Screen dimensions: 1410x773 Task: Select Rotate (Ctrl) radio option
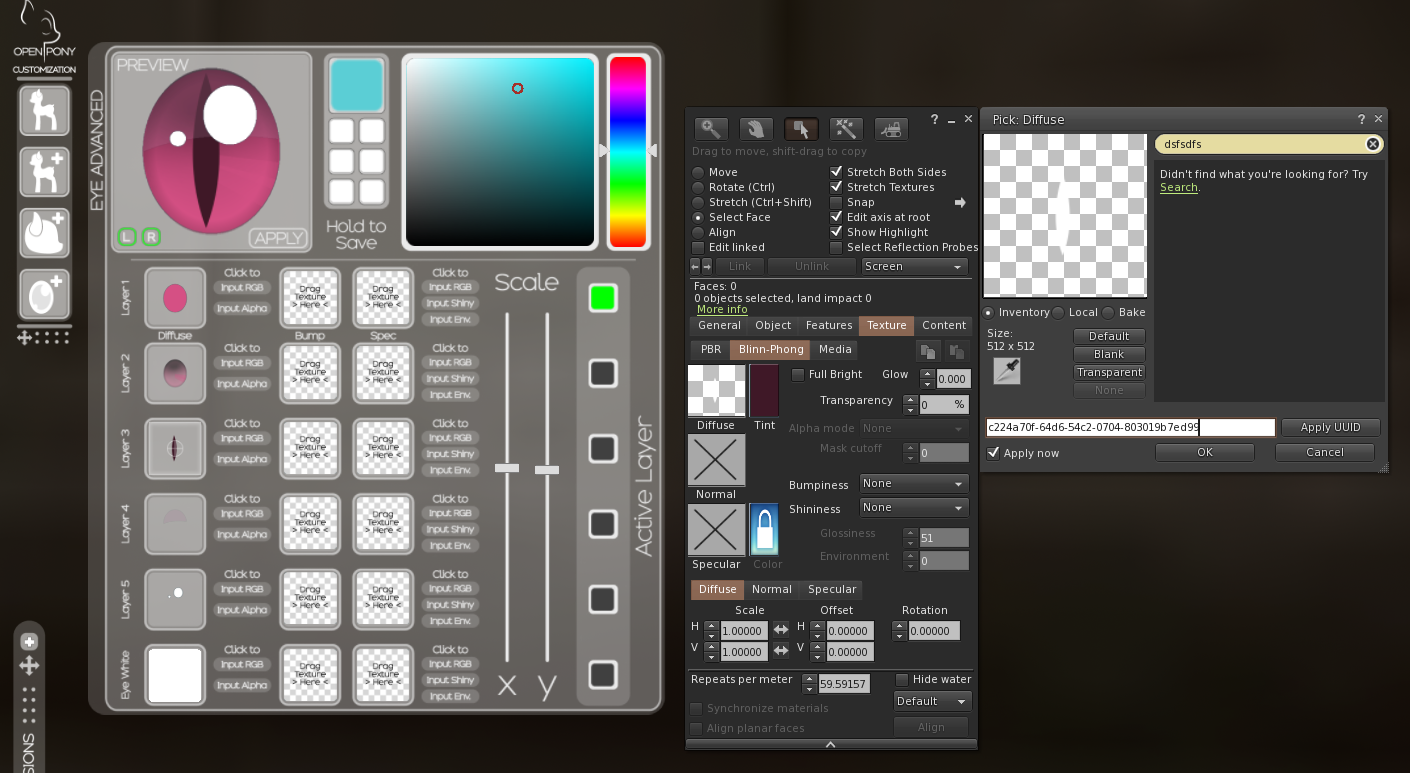[698, 187]
